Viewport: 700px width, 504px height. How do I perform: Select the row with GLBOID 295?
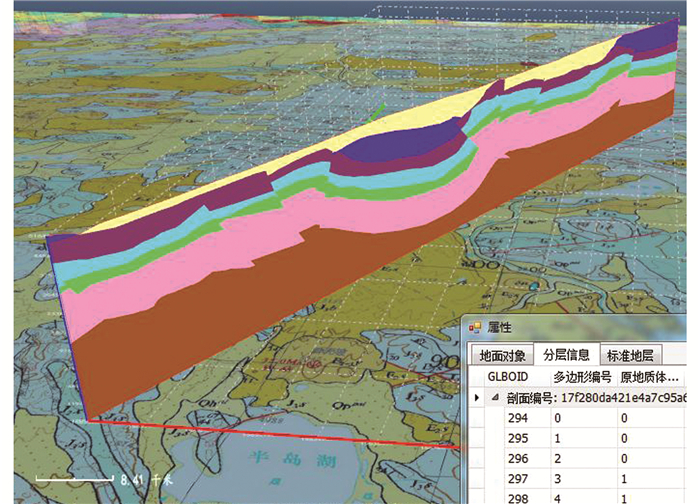519,441
